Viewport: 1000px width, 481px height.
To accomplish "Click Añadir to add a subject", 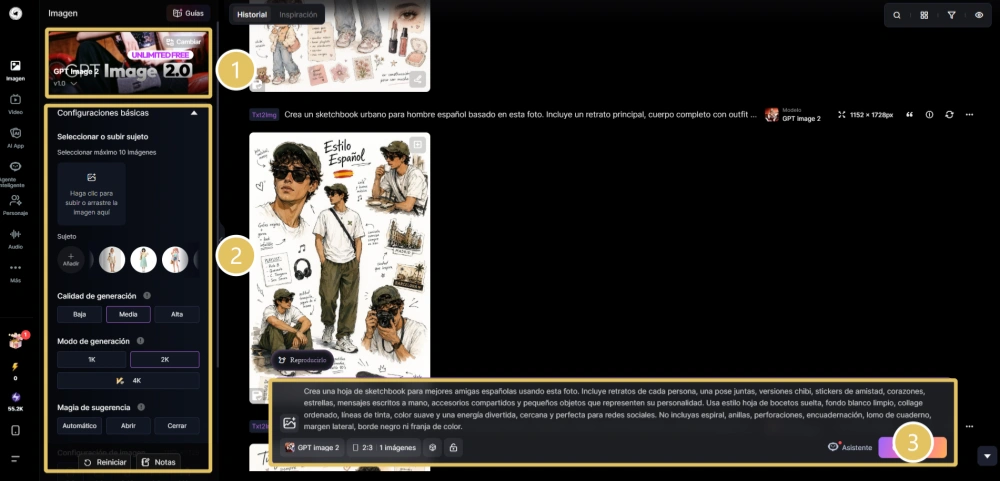I will pyautogui.click(x=70, y=260).
